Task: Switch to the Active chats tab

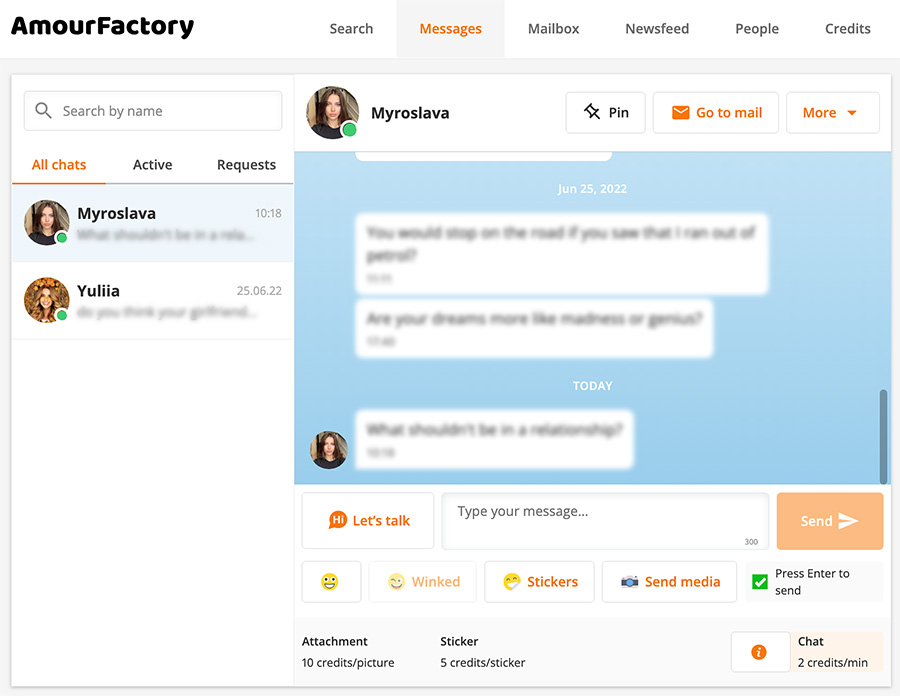Action: pos(153,165)
